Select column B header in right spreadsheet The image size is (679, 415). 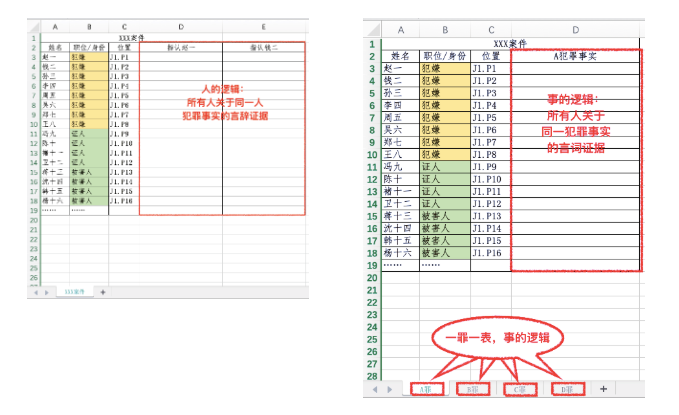pos(445,30)
